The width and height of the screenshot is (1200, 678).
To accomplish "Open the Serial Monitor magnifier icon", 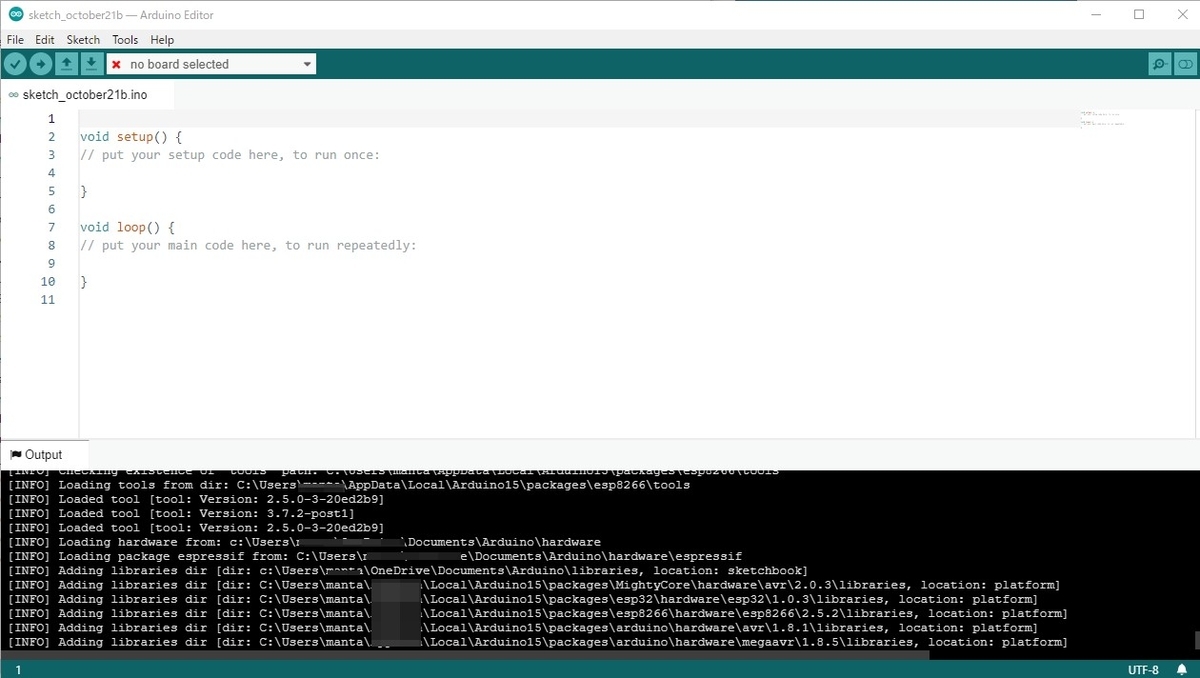I will coord(1159,64).
